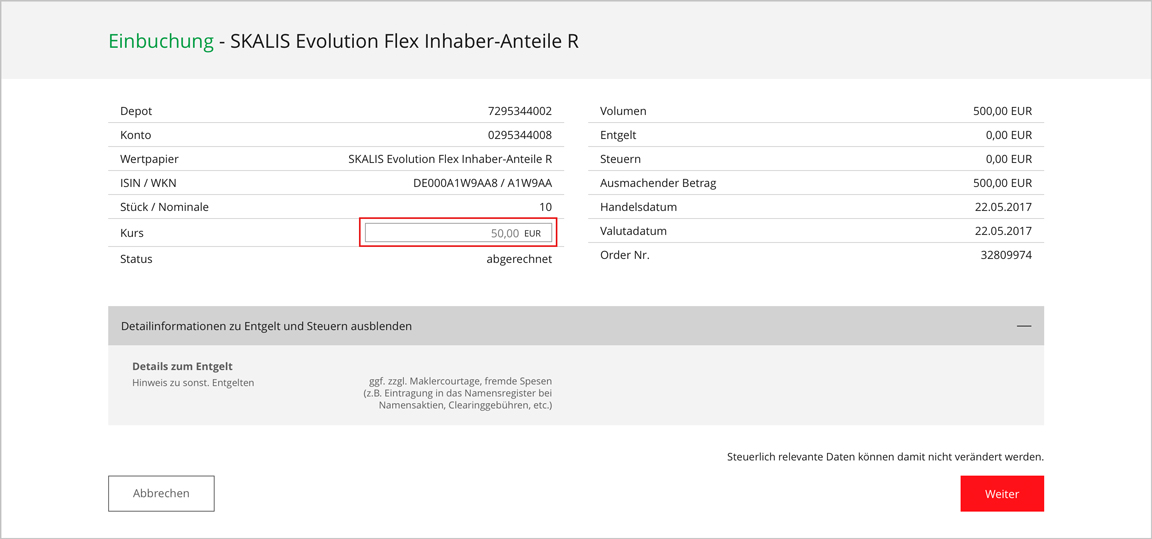Click the Hinweis zu sonst. Entgelten label
Screen dimensions: 1152x539
(x=193, y=382)
